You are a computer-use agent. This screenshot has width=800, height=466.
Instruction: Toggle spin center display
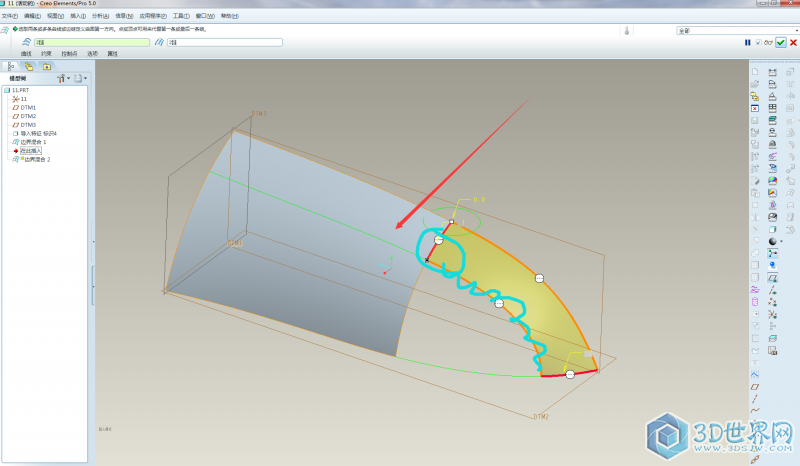[772, 253]
